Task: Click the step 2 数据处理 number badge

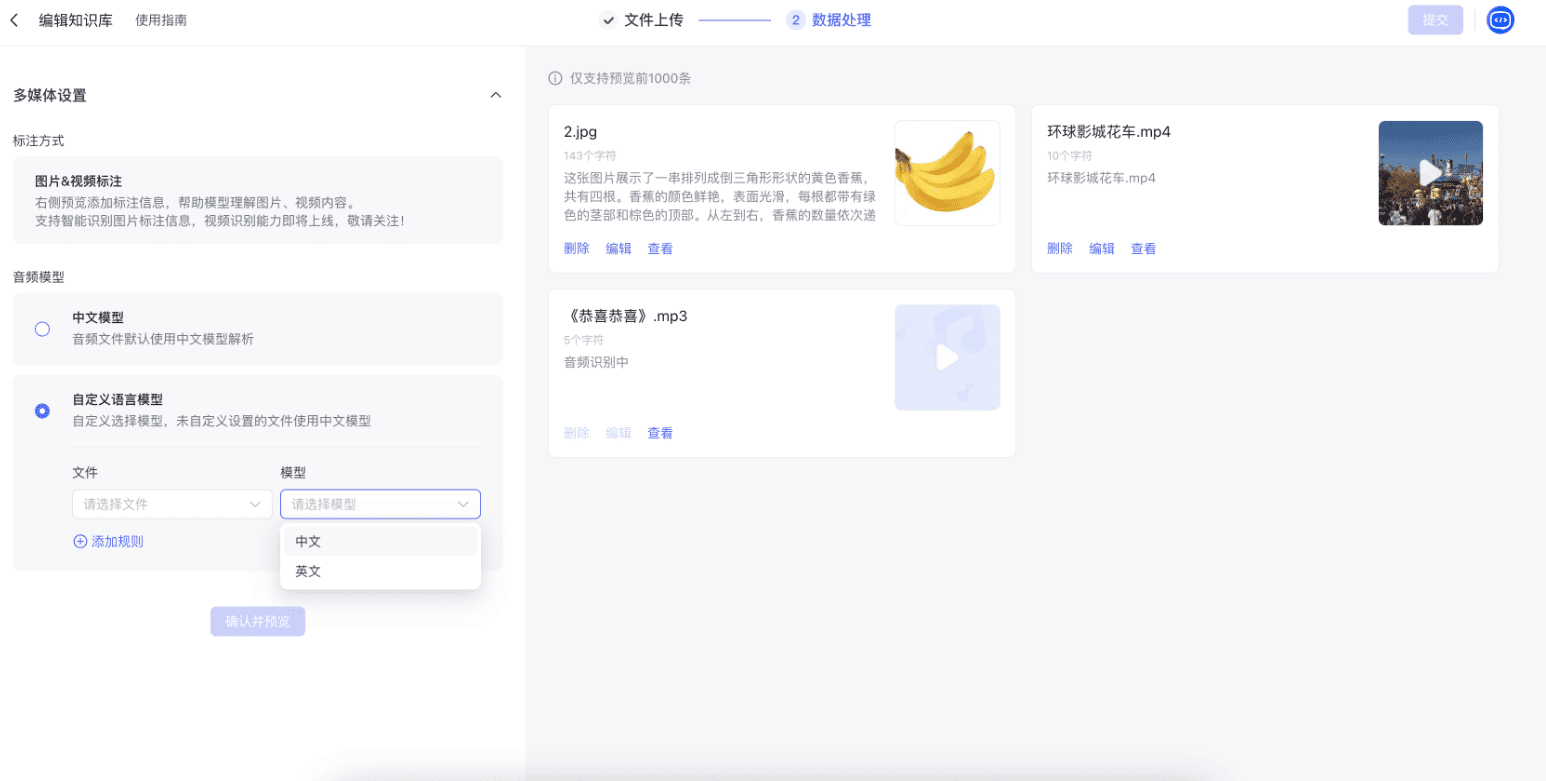Action: [796, 20]
